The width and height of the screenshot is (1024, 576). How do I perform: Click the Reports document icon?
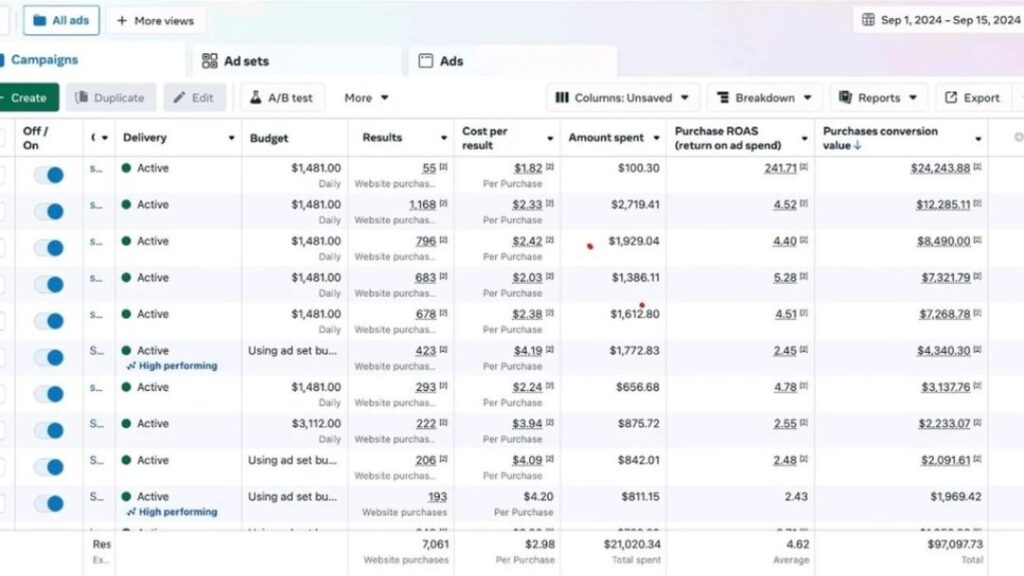(845, 97)
